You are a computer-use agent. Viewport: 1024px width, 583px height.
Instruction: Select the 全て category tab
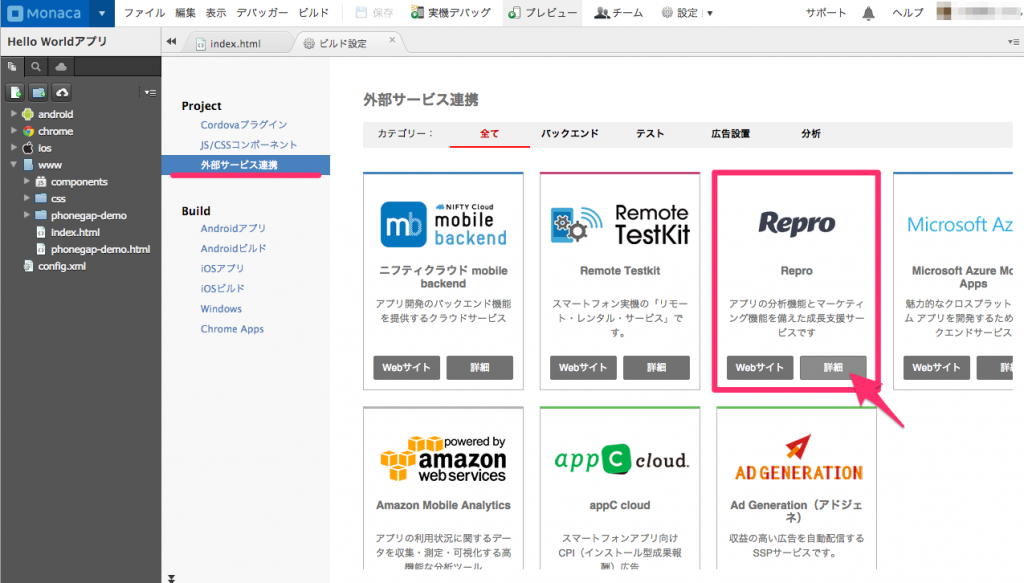pyautogui.click(x=490, y=133)
